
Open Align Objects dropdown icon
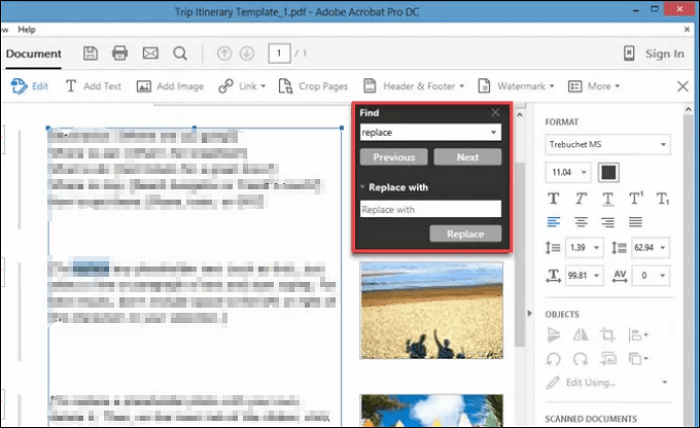(638, 335)
